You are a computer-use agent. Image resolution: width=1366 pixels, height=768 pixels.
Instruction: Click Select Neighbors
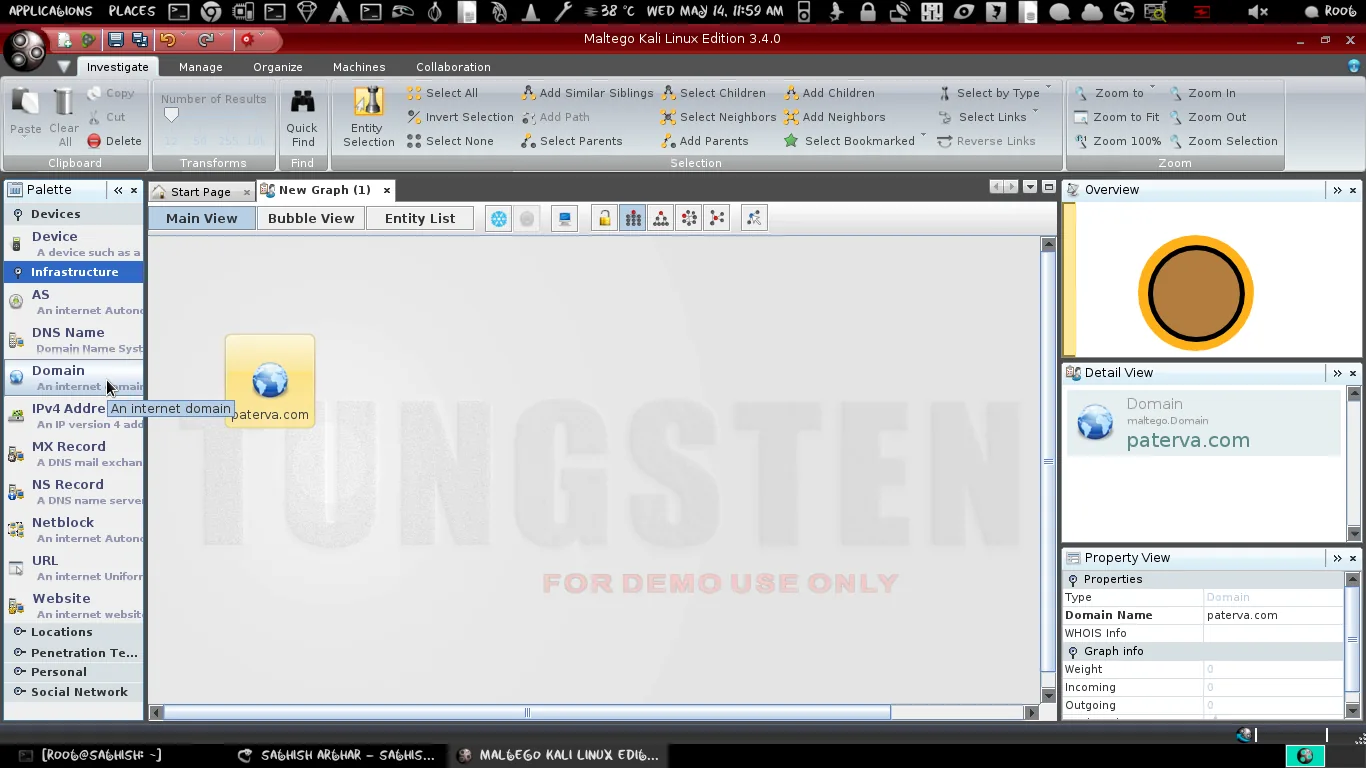coord(718,117)
